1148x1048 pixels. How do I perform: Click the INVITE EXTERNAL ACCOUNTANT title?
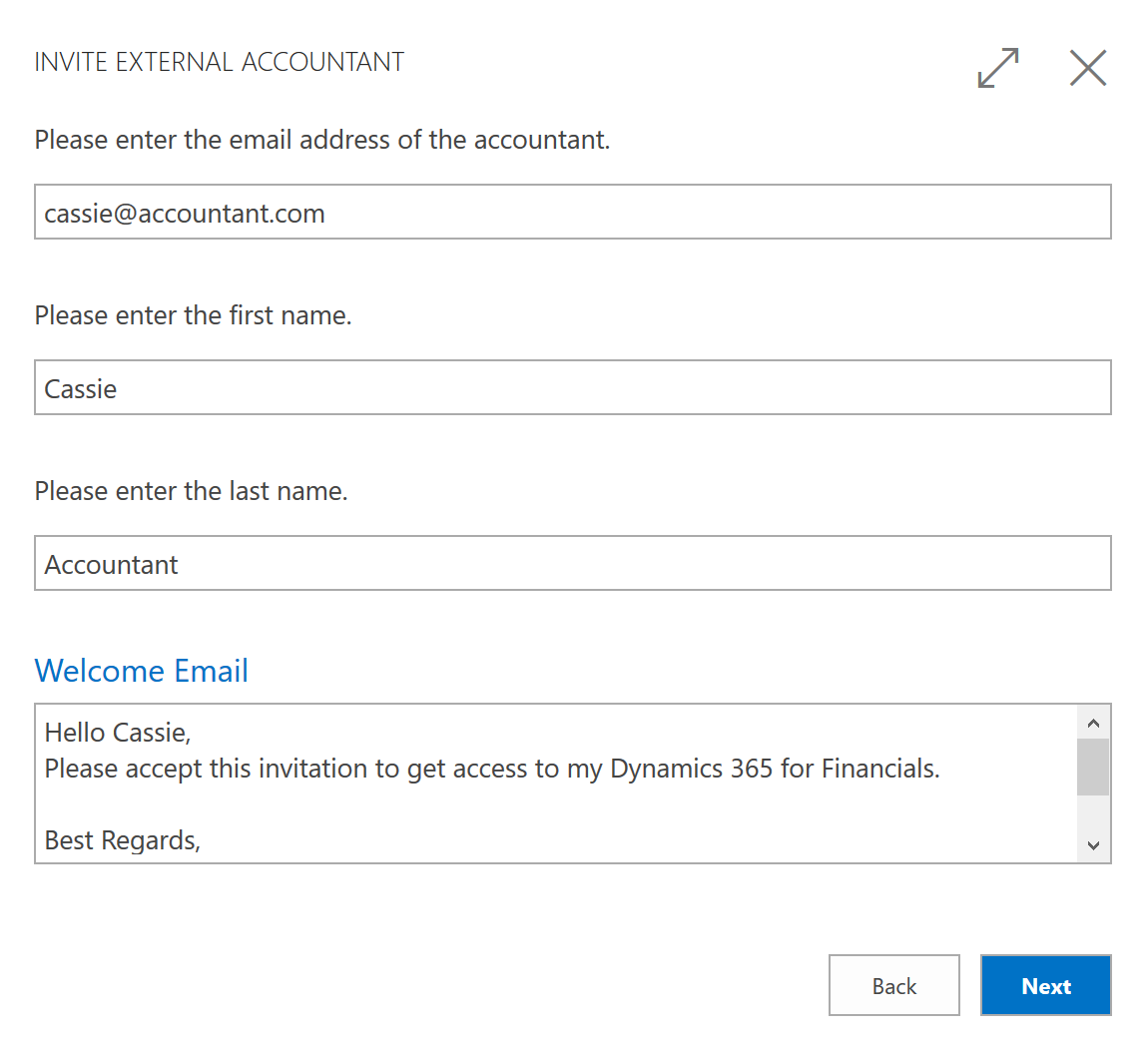coord(219,61)
